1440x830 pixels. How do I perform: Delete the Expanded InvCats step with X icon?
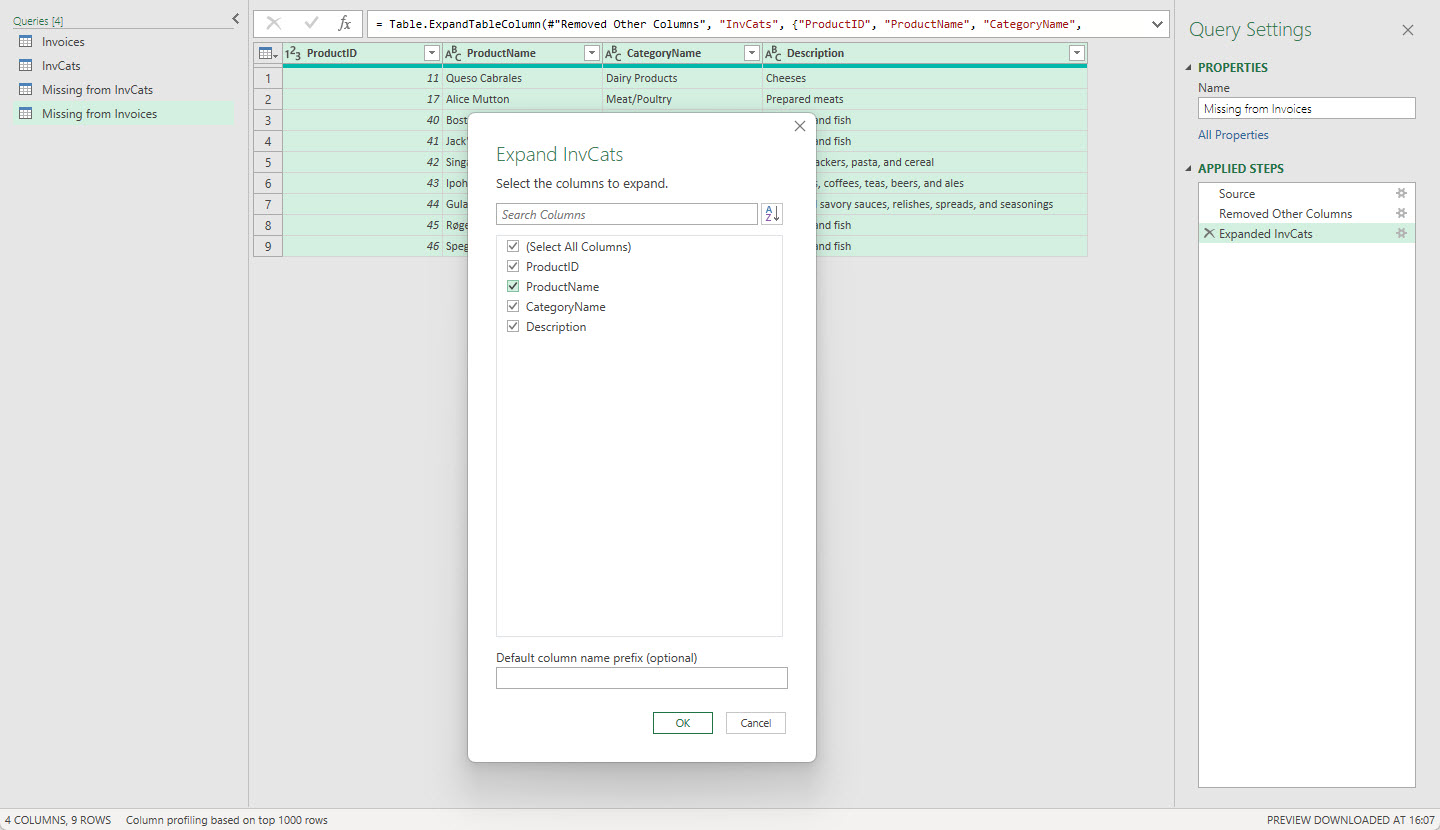pos(1209,234)
